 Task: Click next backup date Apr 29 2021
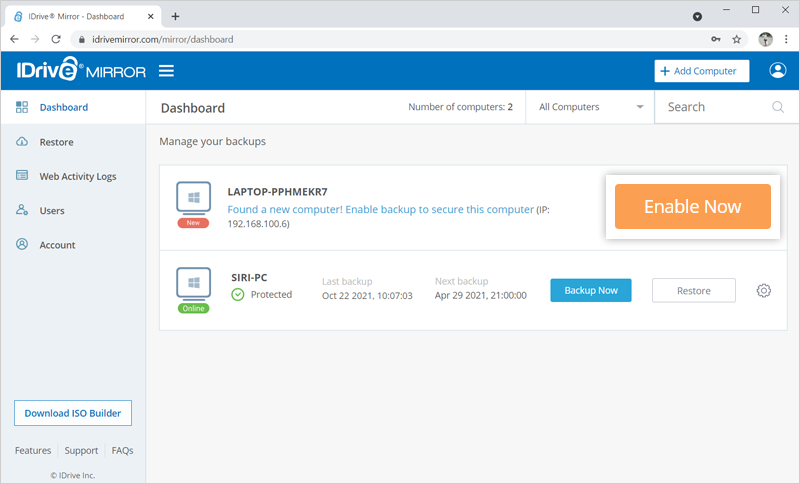(x=481, y=295)
